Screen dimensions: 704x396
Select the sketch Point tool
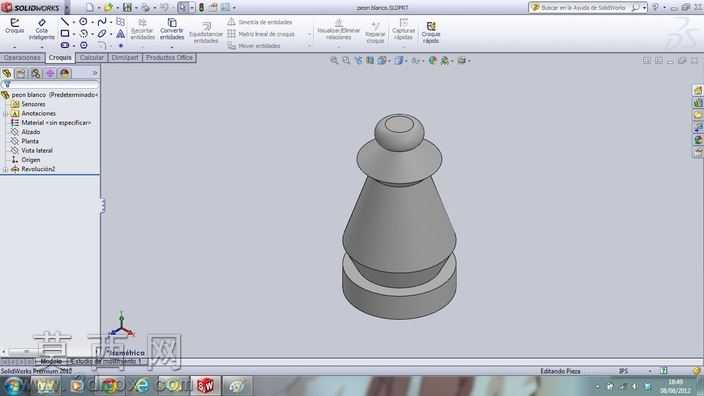pos(121,45)
